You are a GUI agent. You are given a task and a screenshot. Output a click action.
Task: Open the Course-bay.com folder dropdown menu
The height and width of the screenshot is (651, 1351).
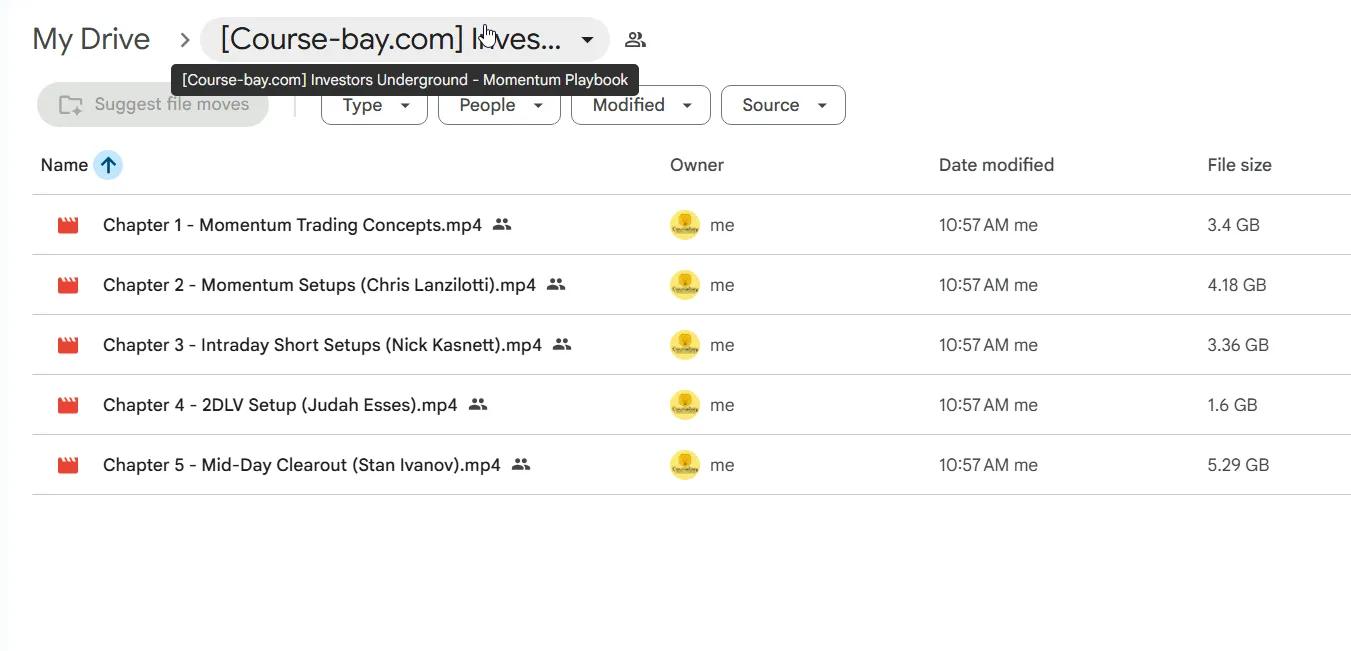click(x=405, y=40)
